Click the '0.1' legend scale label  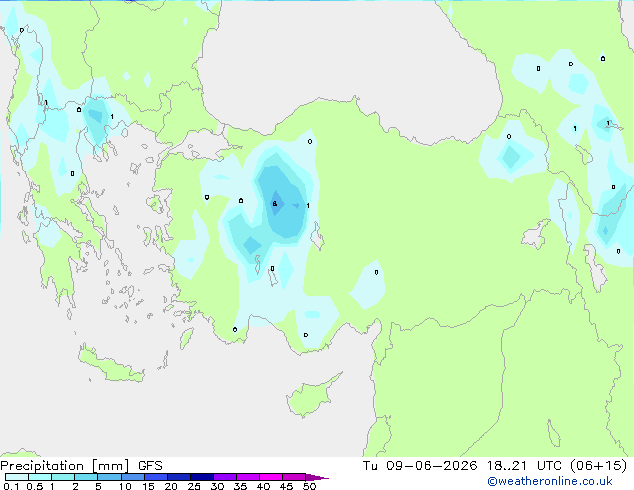coord(11,486)
